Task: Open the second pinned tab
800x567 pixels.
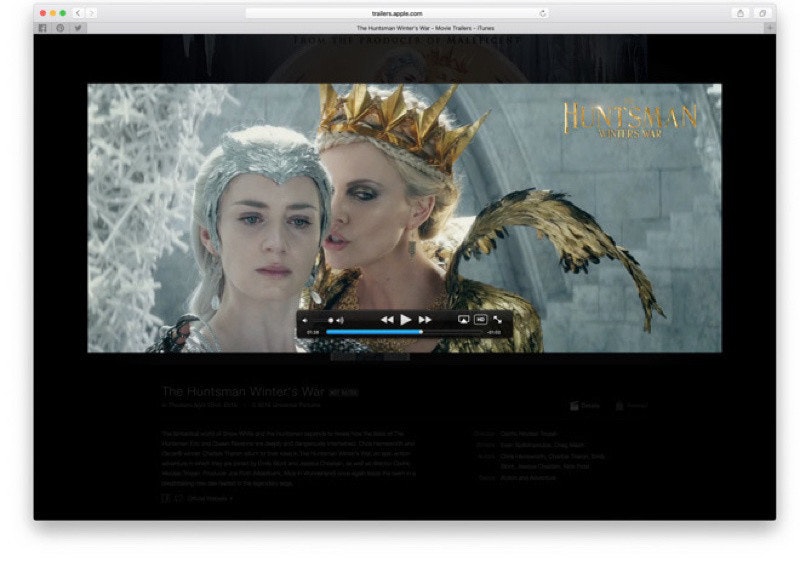Action: 60,28
